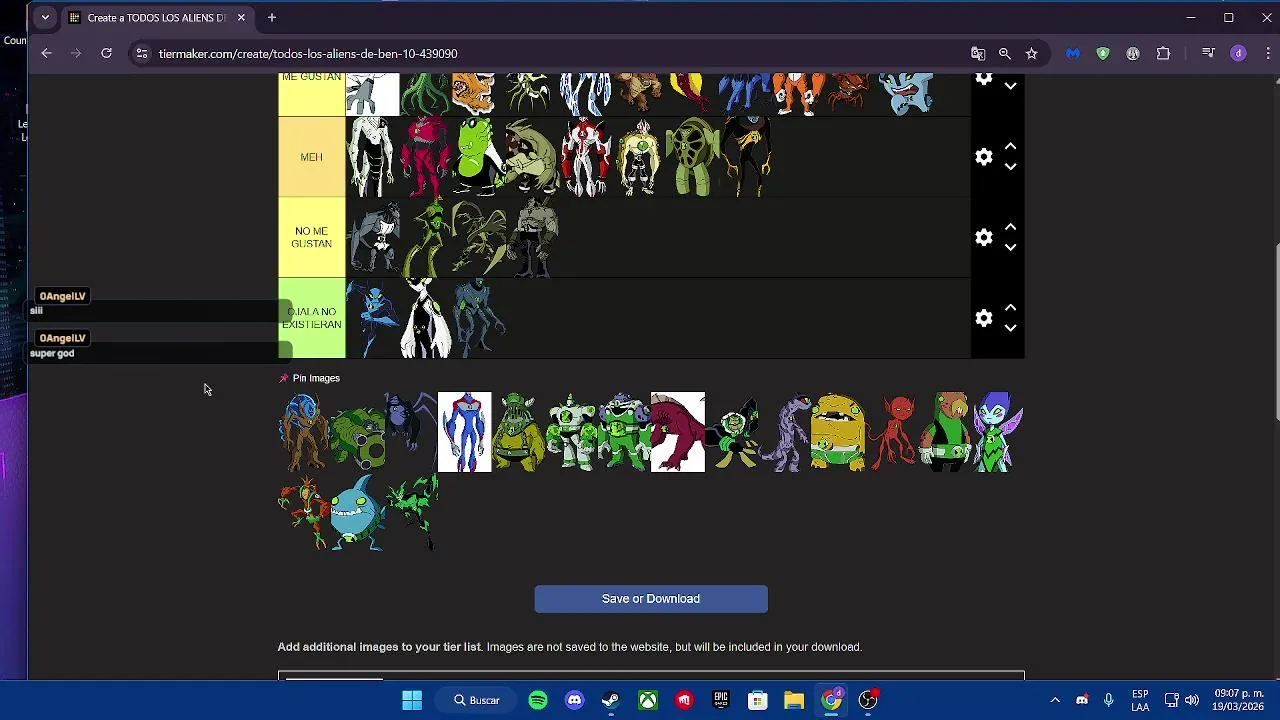Select green frog-like alien in MEH row
Viewport: 1280px width, 720px height.
(x=478, y=157)
